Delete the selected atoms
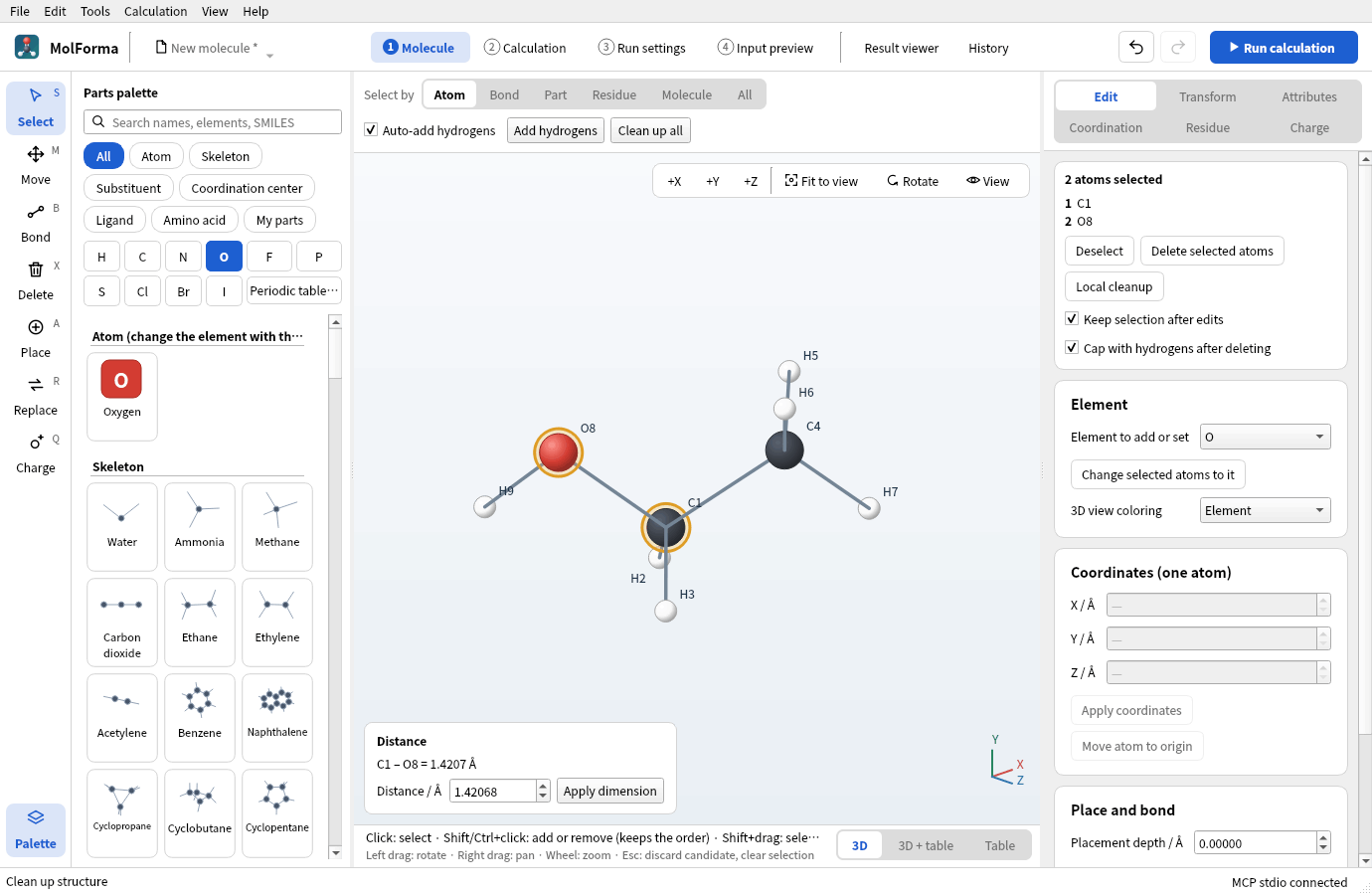 click(x=1212, y=251)
